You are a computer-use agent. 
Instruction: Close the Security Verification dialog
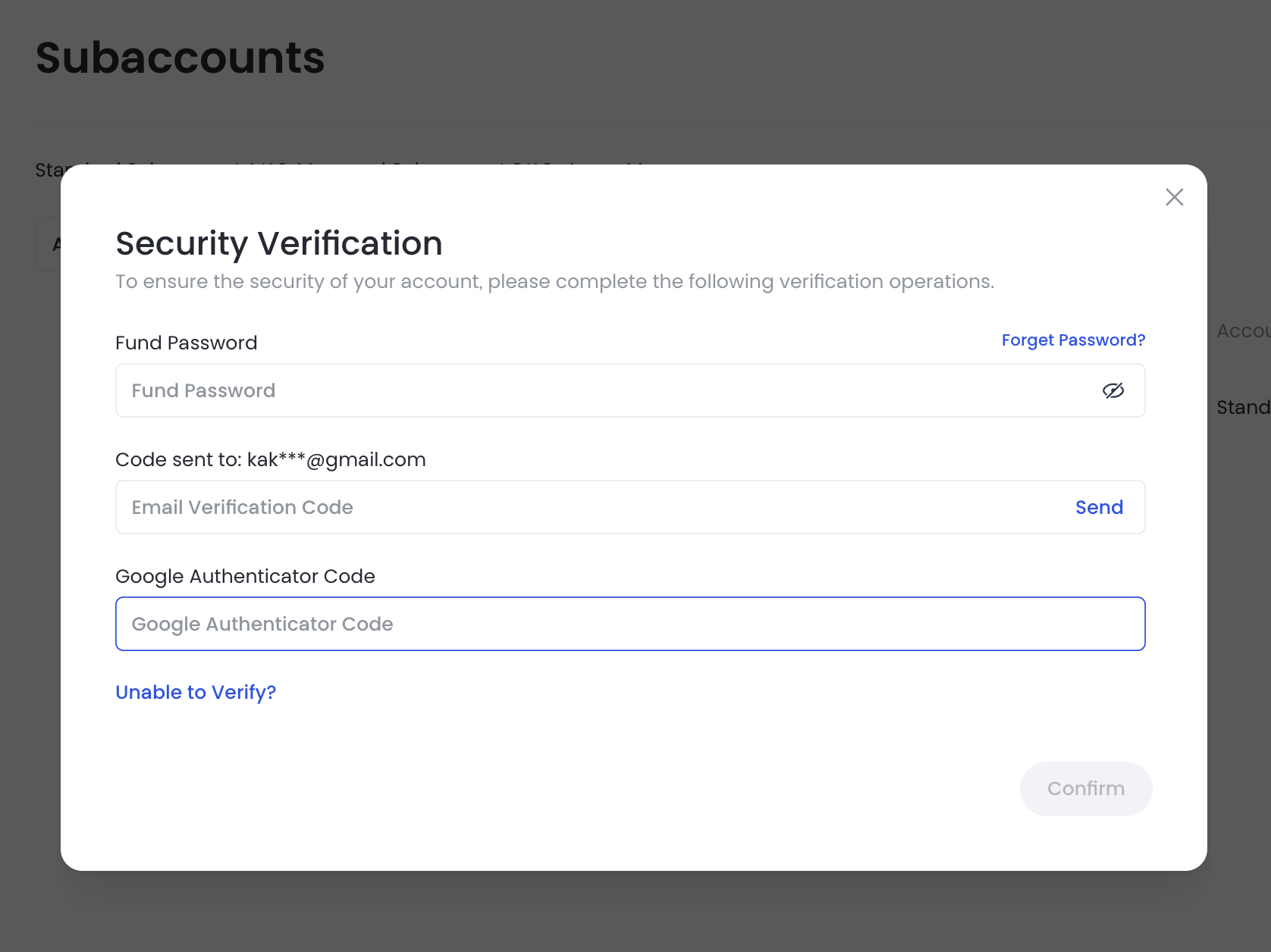1174,197
